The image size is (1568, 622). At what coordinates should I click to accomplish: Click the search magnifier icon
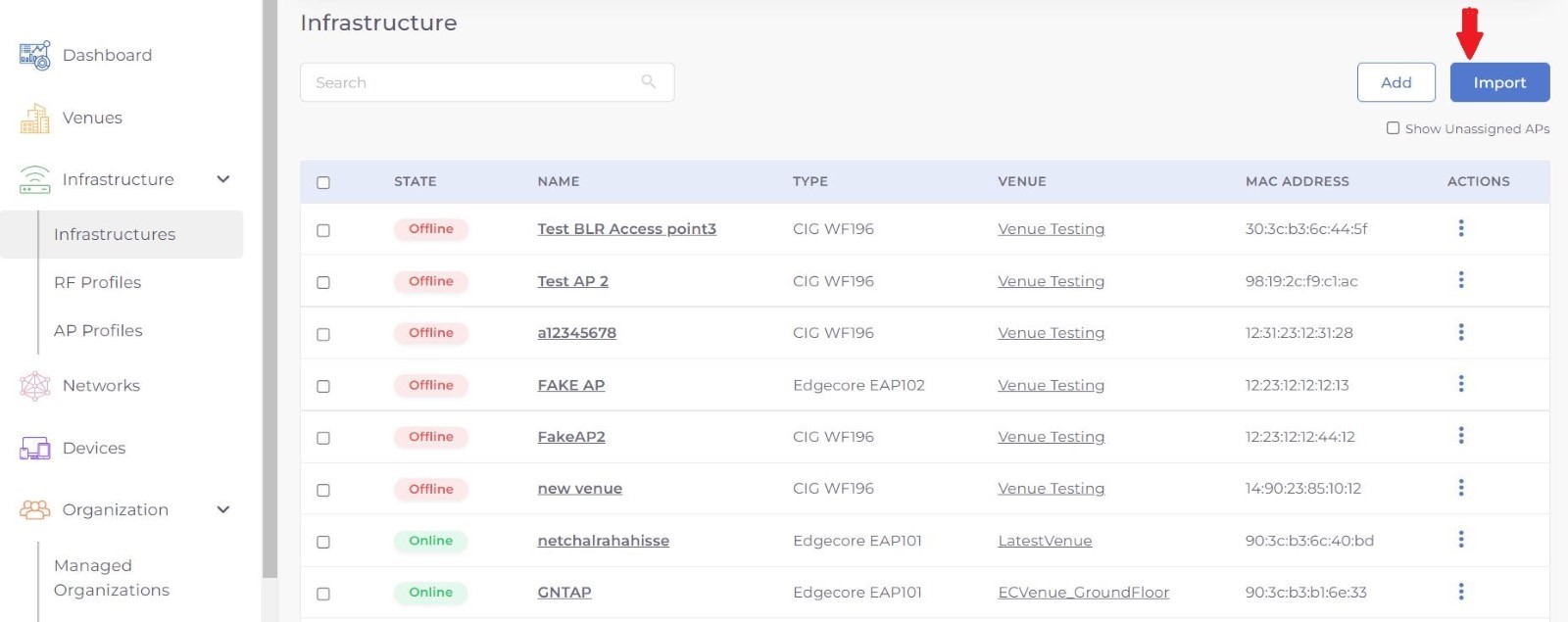tap(648, 82)
